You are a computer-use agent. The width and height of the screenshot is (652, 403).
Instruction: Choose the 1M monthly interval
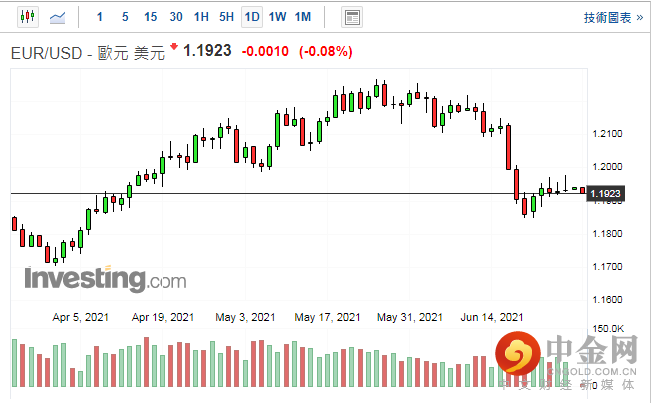303,17
